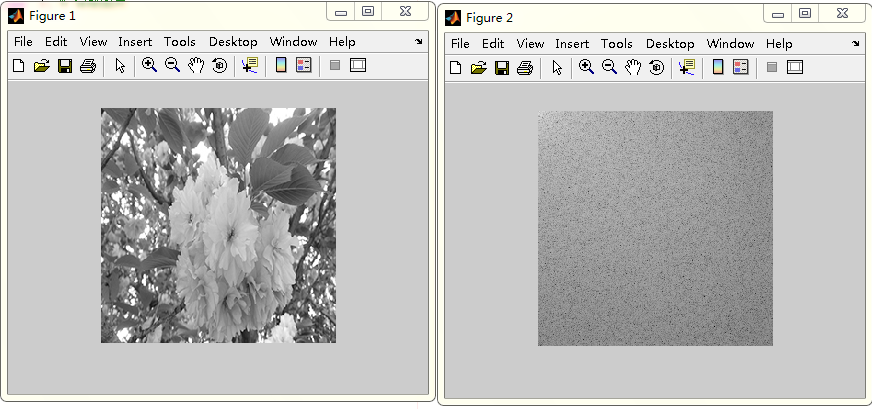The height and width of the screenshot is (409, 872).
Task: Hide Plot Tools icon in Figure 2
Action: click(x=772, y=67)
